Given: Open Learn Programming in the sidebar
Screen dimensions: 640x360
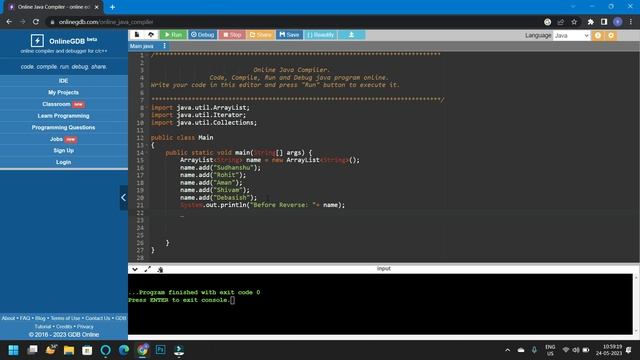Looking at the screenshot, I should 63,116.
